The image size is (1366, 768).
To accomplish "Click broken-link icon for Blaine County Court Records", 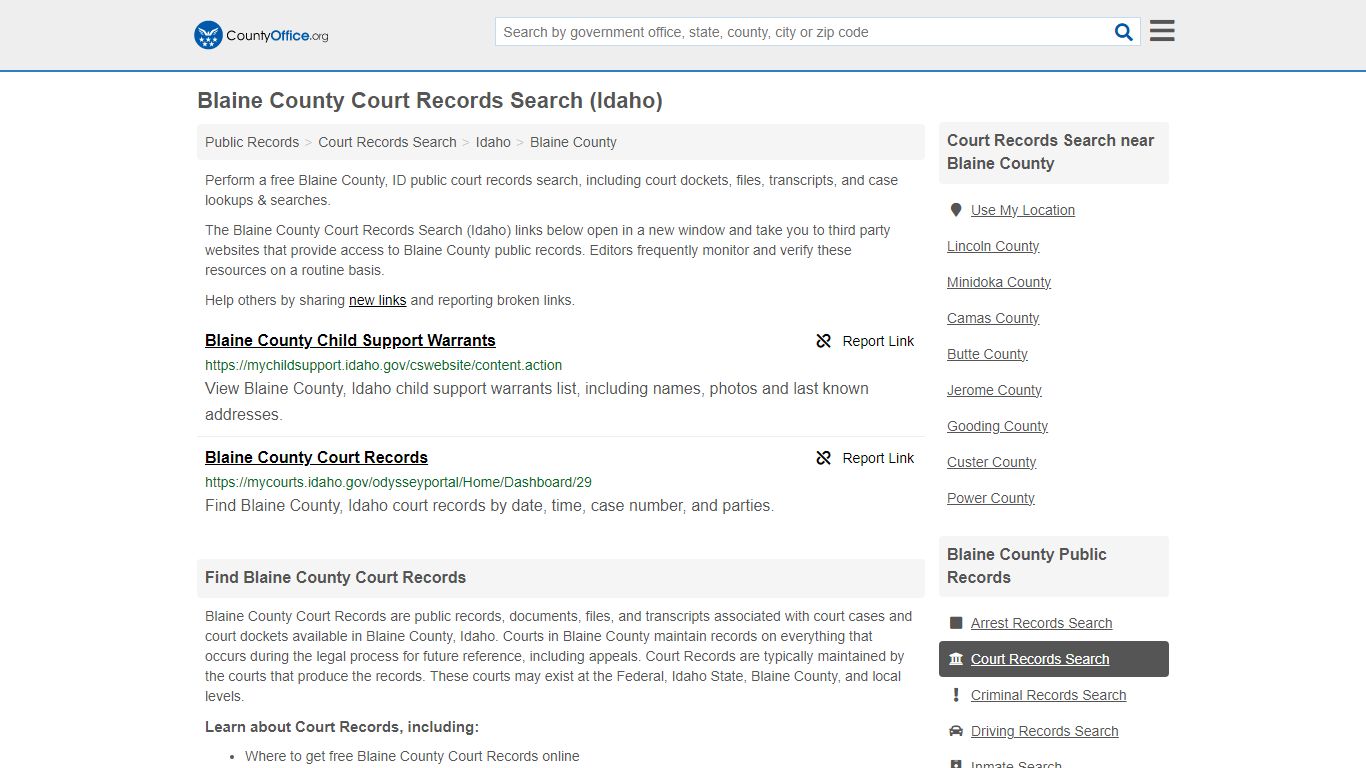I will 824,458.
